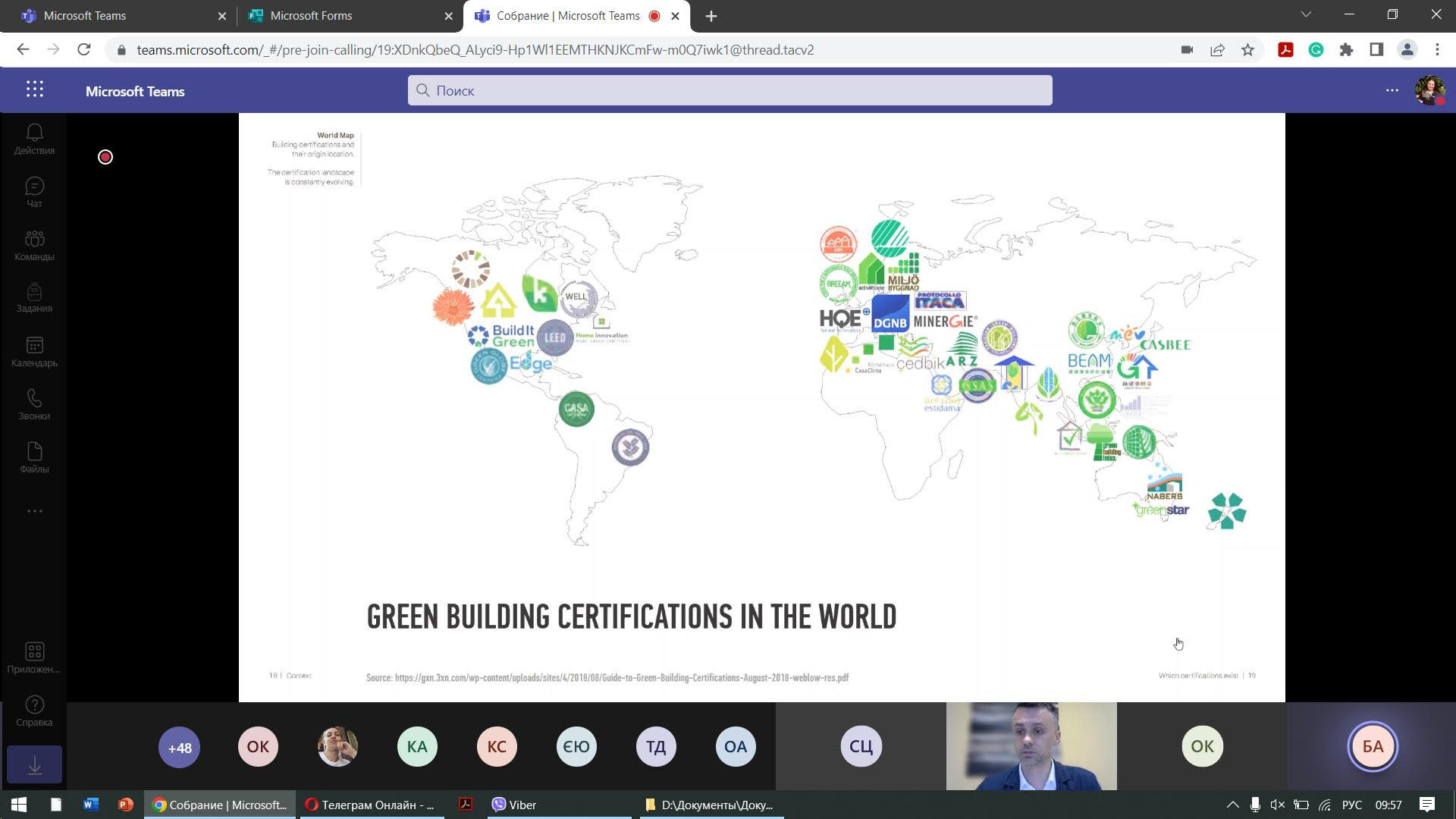Expand more apps ellipsis in left sidebar

coord(34,511)
